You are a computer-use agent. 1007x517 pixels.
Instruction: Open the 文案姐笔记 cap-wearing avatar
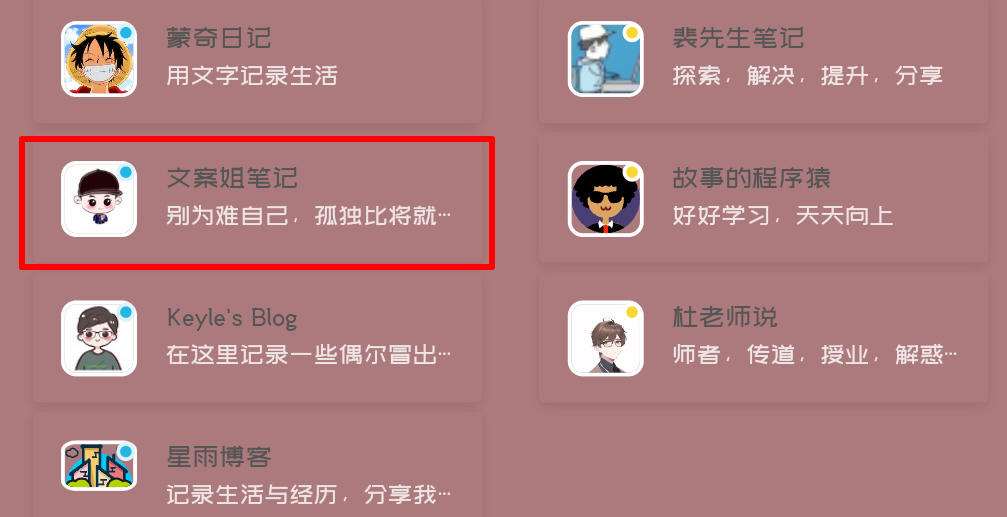click(x=99, y=199)
